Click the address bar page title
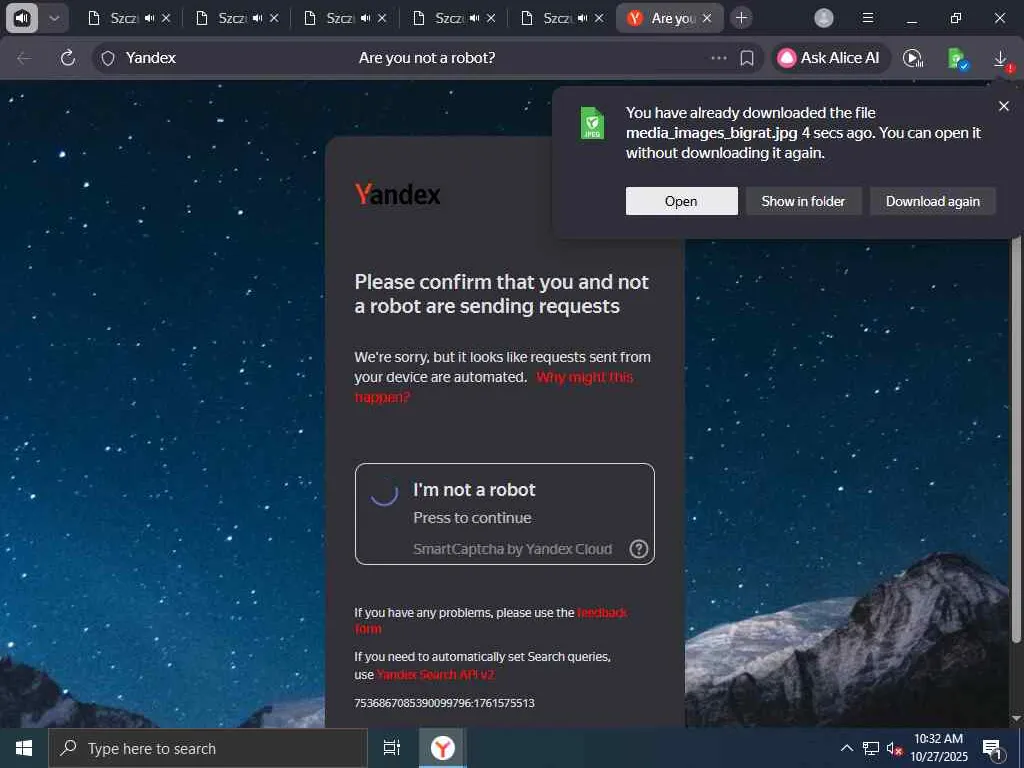Screen dimensions: 1024x768 coord(426,58)
